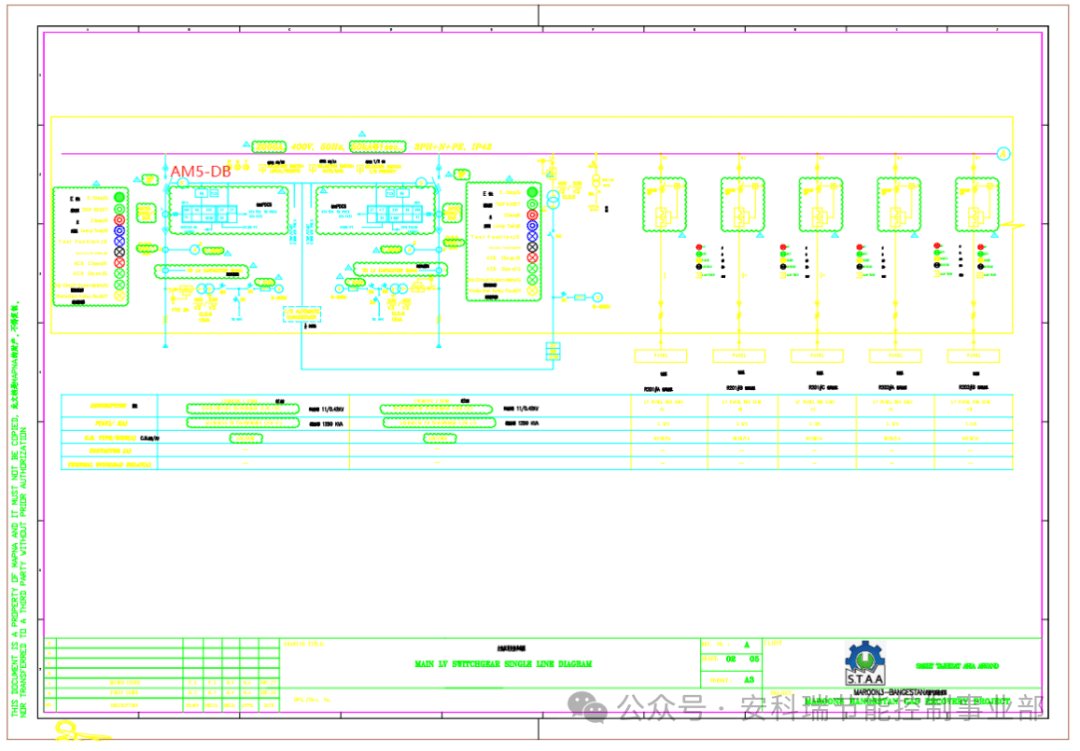1080x751 pixels.
Task: Click the cyan transformer symbol
Action: click(x=552, y=200)
